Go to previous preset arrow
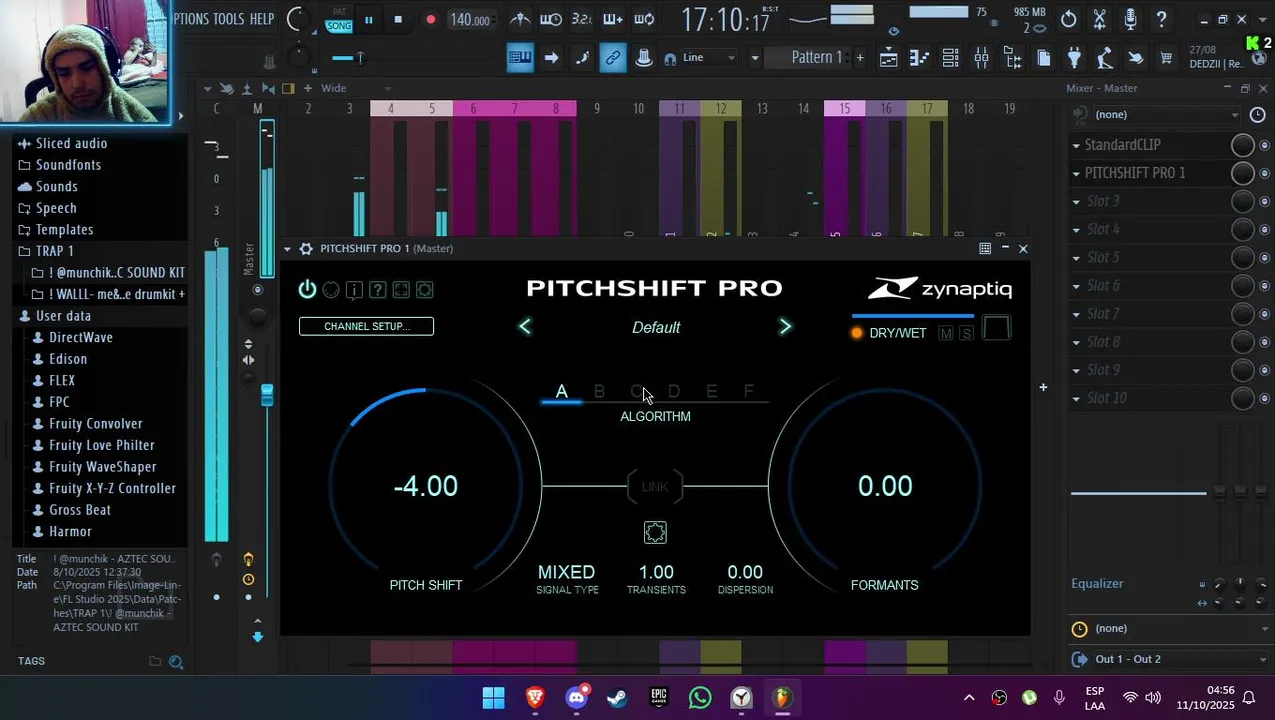This screenshot has width=1275, height=720. tap(525, 327)
